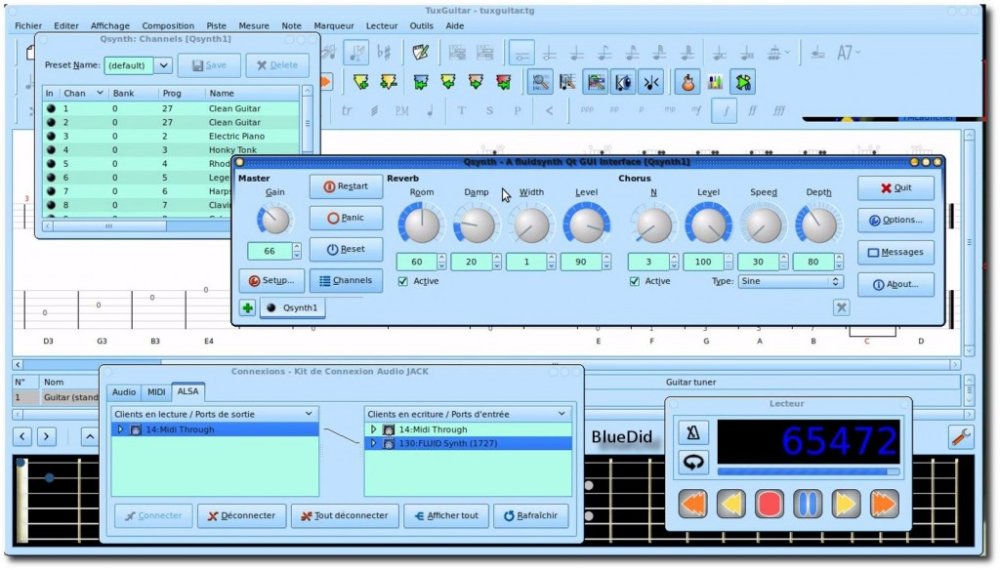Choose the S slapping effect icon
The width and height of the screenshot is (1000, 570).
pyautogui.click(x=489, y=110)
